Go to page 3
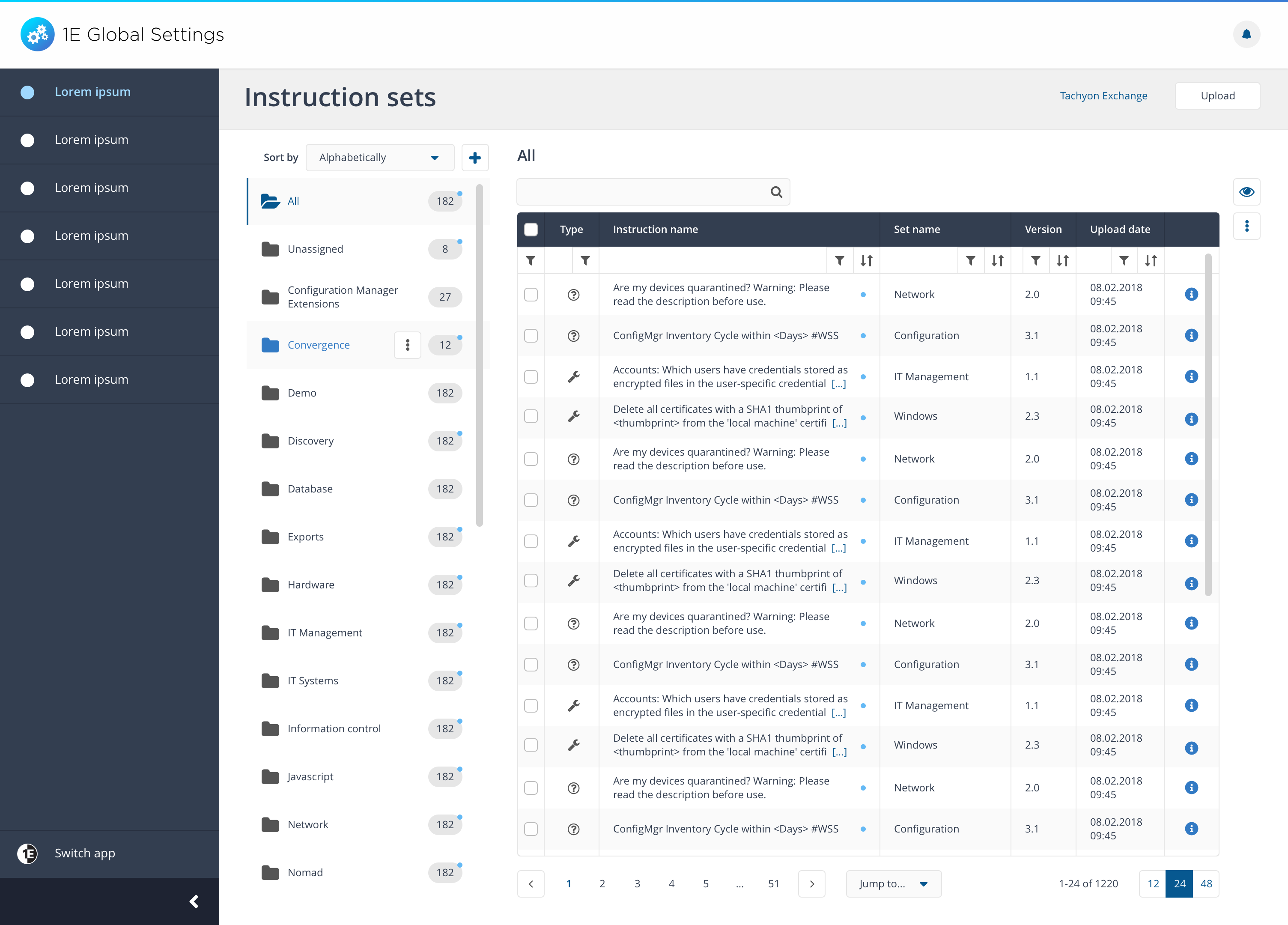 point(637,883)
